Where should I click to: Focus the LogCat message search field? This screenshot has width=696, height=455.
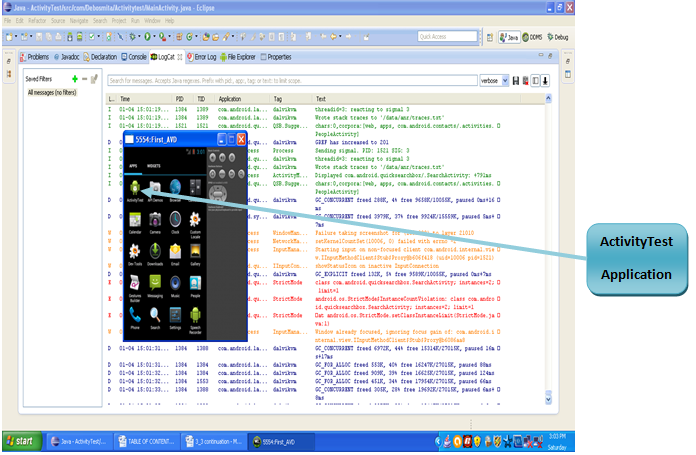pos(293,81)
